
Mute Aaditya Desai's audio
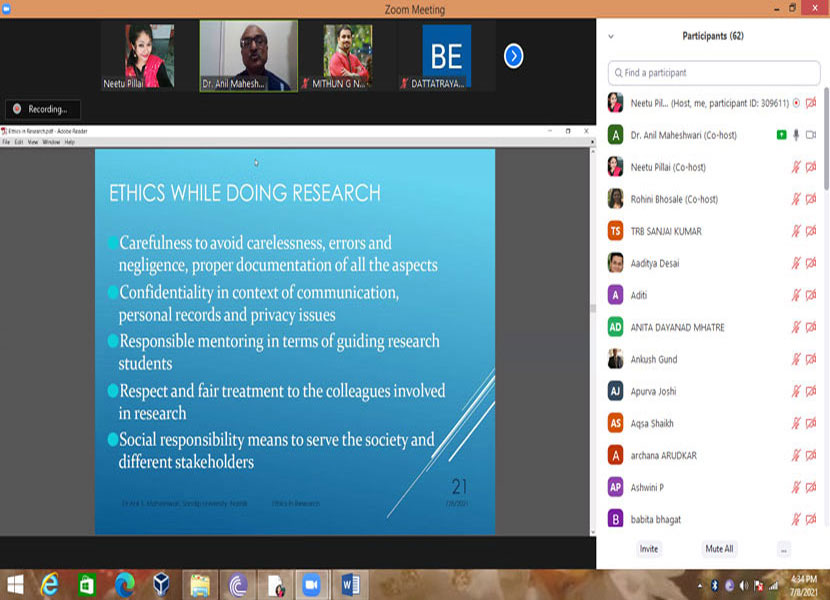click(796, 263)
